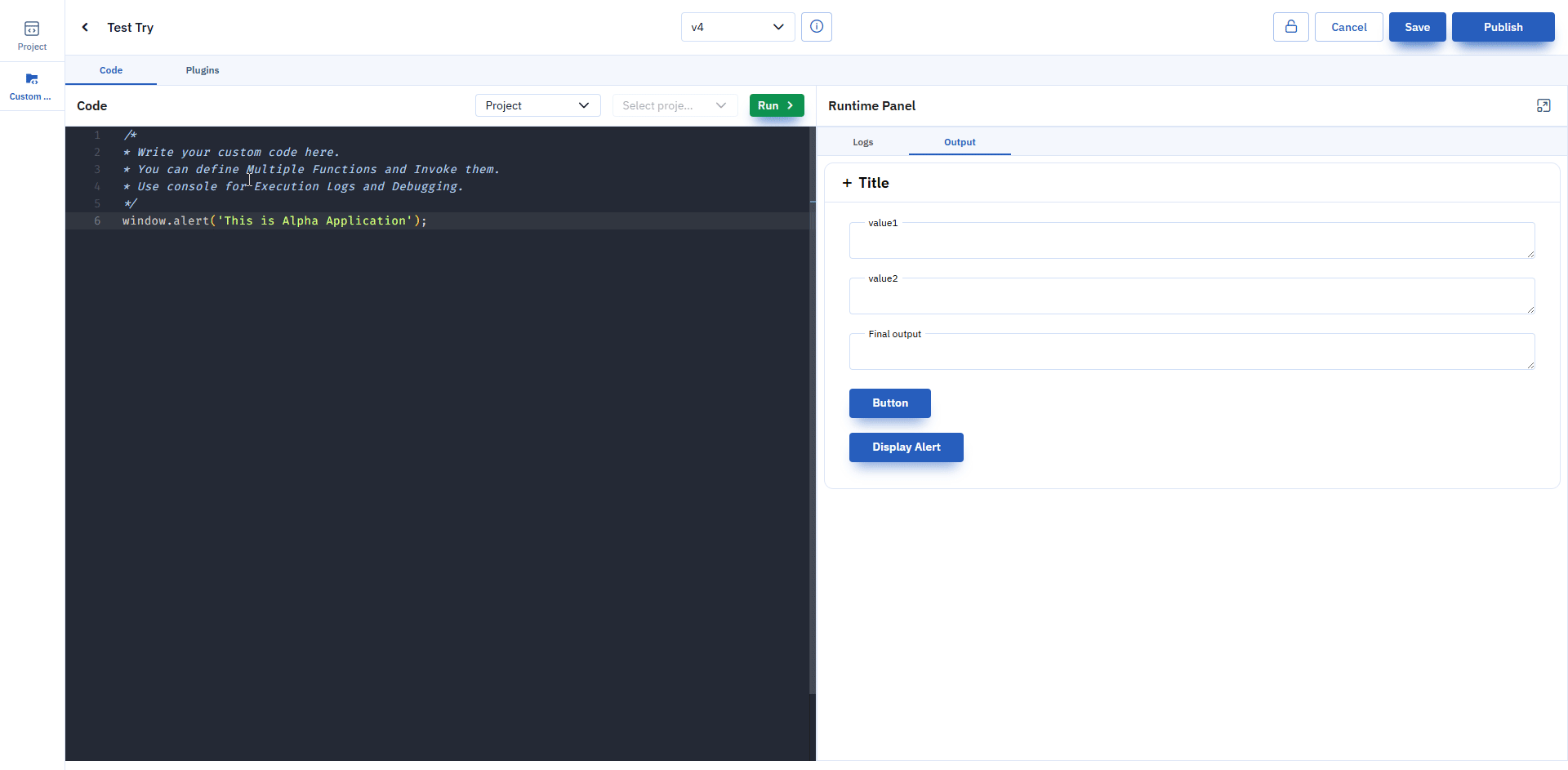Open the v4 version dropdown
This screenshot has height=770, width=1568.
click(x=737, y=27)
